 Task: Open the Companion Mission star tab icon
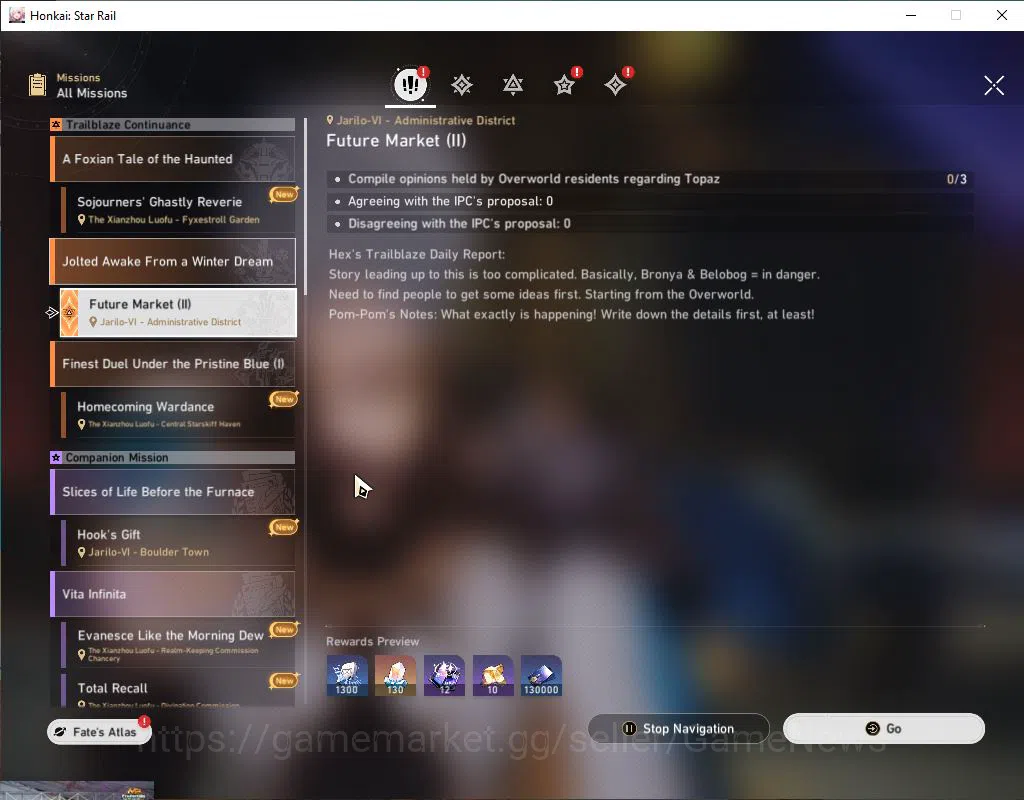pos(564,85)
